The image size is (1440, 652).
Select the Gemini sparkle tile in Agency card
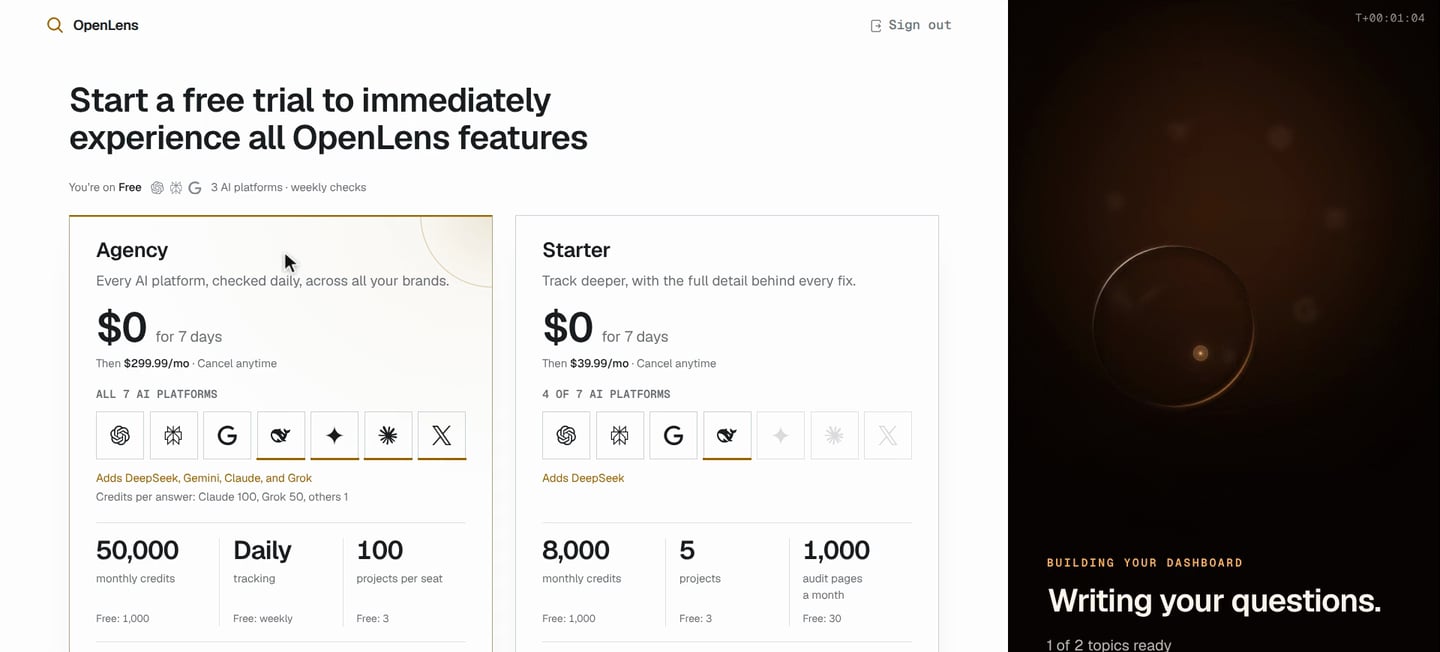[x=334, y=435]
